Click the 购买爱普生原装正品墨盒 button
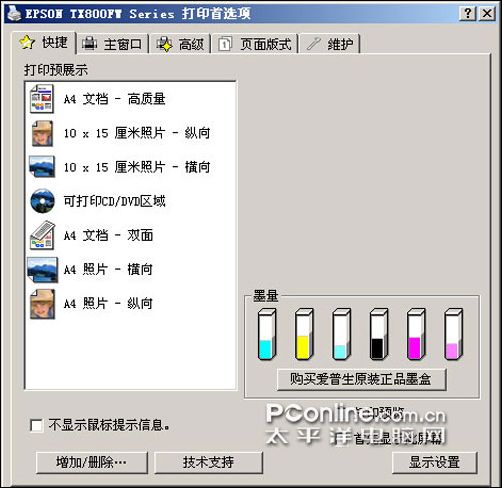Image resolution: width=502 pixels, height=488 pixels. [x=361, y=379]
